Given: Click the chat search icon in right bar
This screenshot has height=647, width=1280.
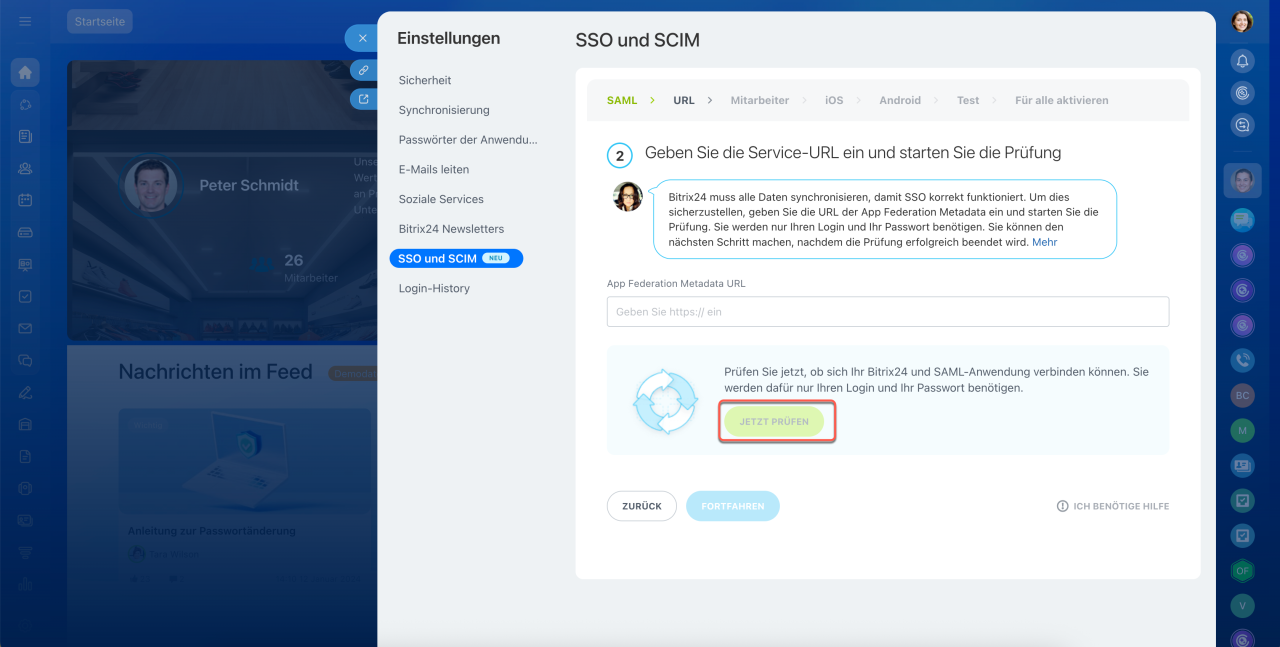Looking at the screenshot, I should tap(1242, 125).
